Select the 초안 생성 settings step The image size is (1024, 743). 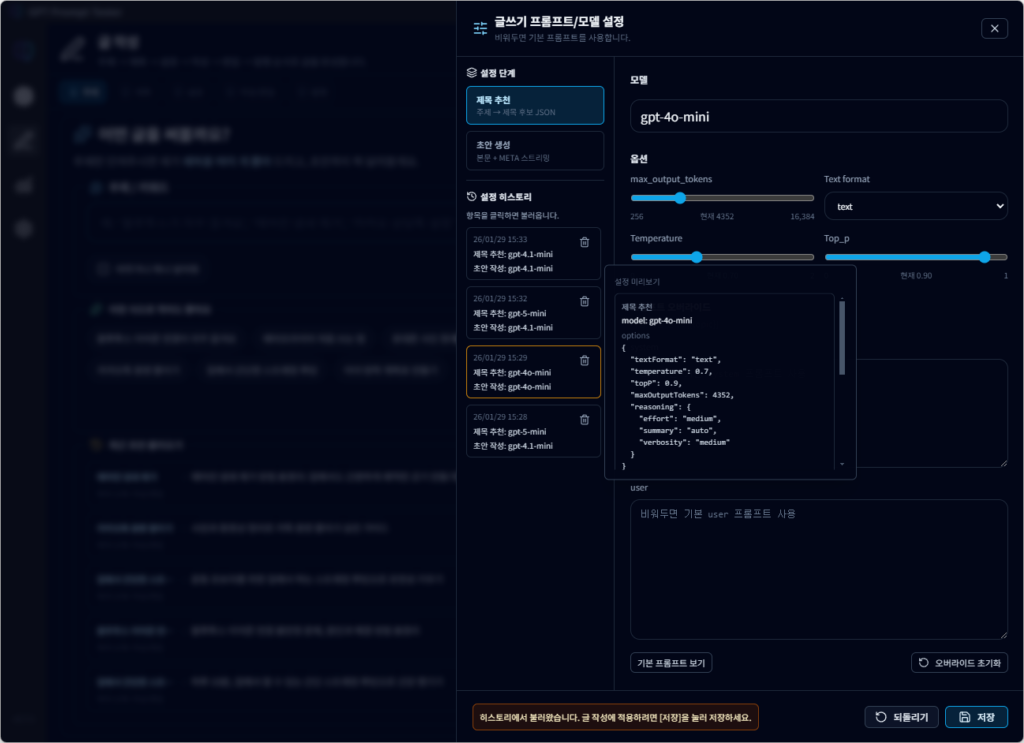(x=534, y=151)
